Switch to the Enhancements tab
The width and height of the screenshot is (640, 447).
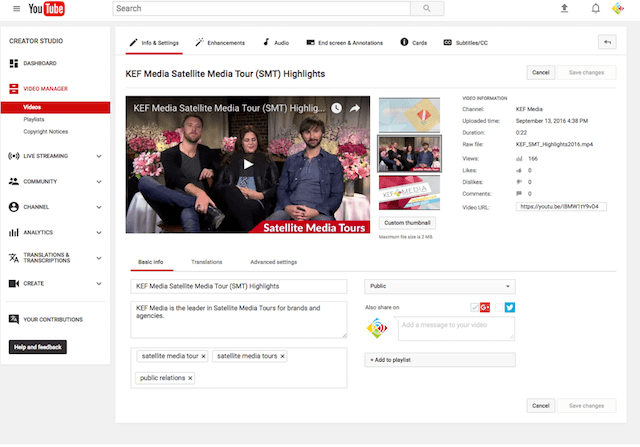[220, 43]
